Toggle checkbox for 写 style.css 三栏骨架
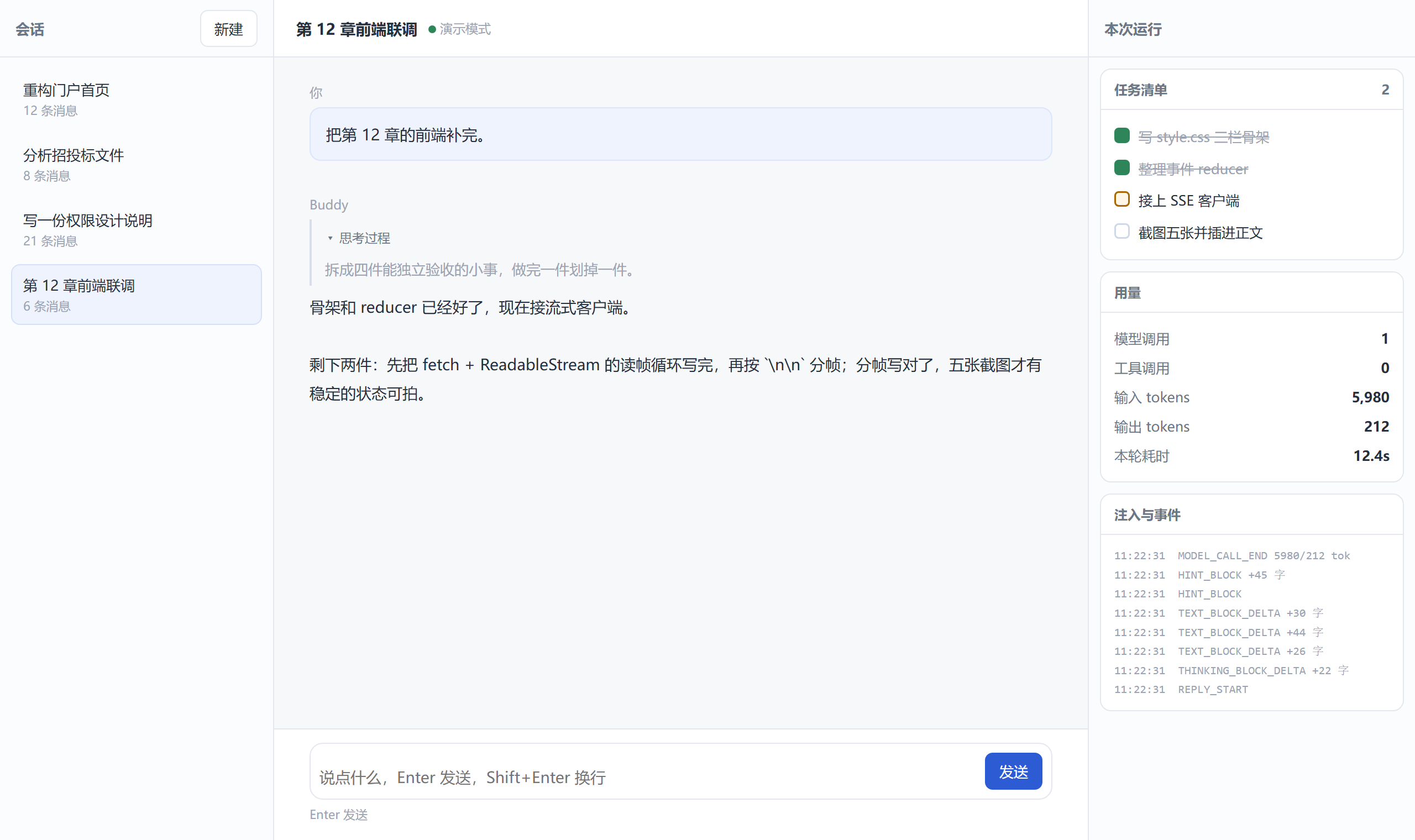The width and height of the screenshot is (1415, 840). (x=1122, y=136)
